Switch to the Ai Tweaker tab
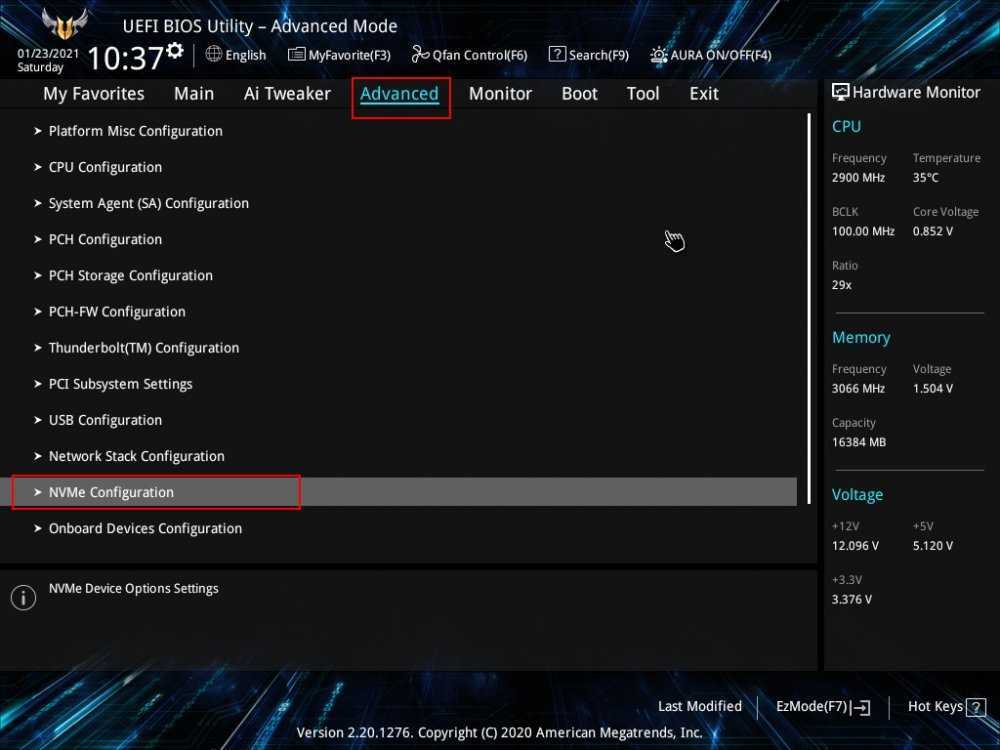Screen dimensions: 1000x750 click(287, 94)
